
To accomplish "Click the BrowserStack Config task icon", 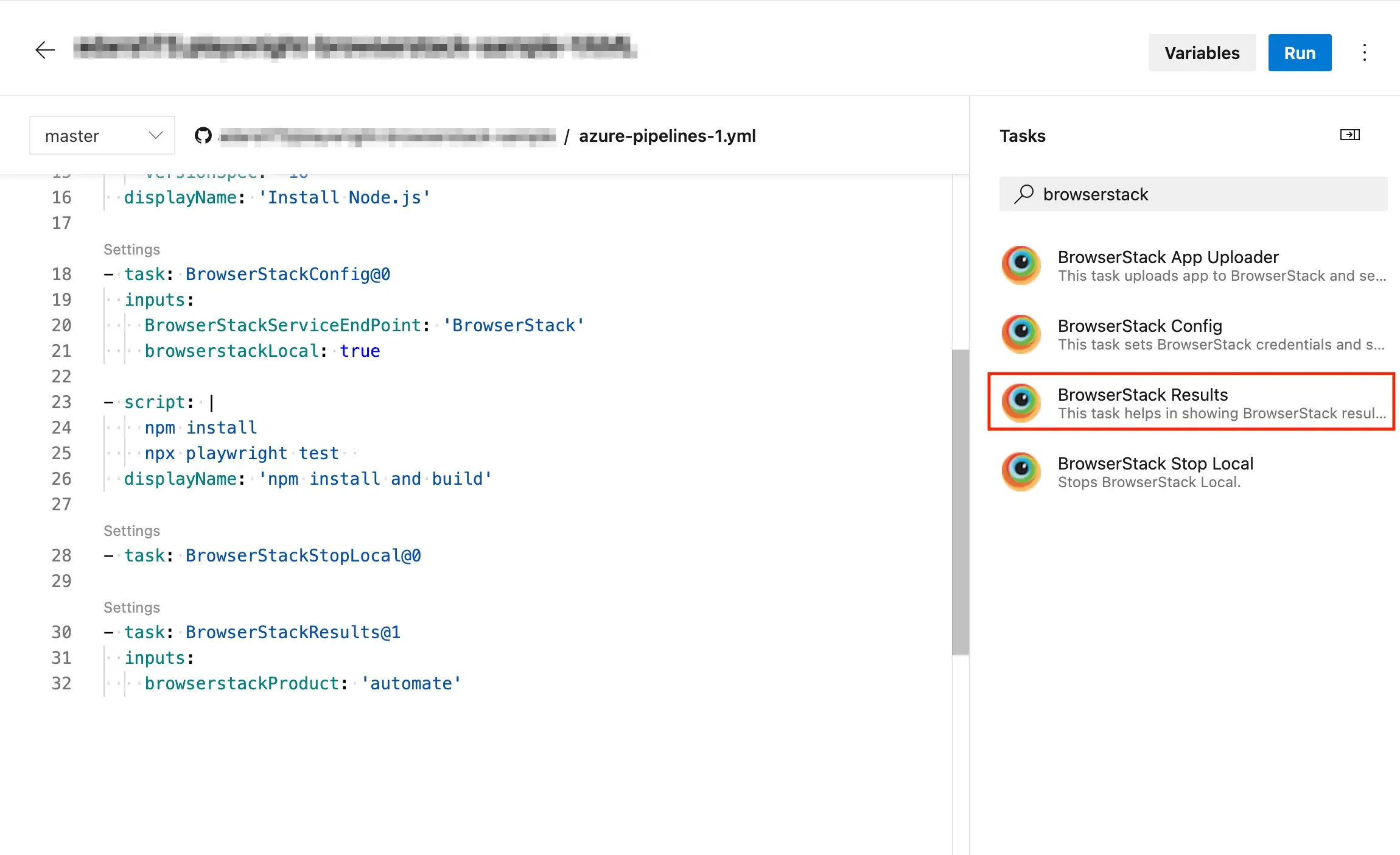I will pos(1021,334).
